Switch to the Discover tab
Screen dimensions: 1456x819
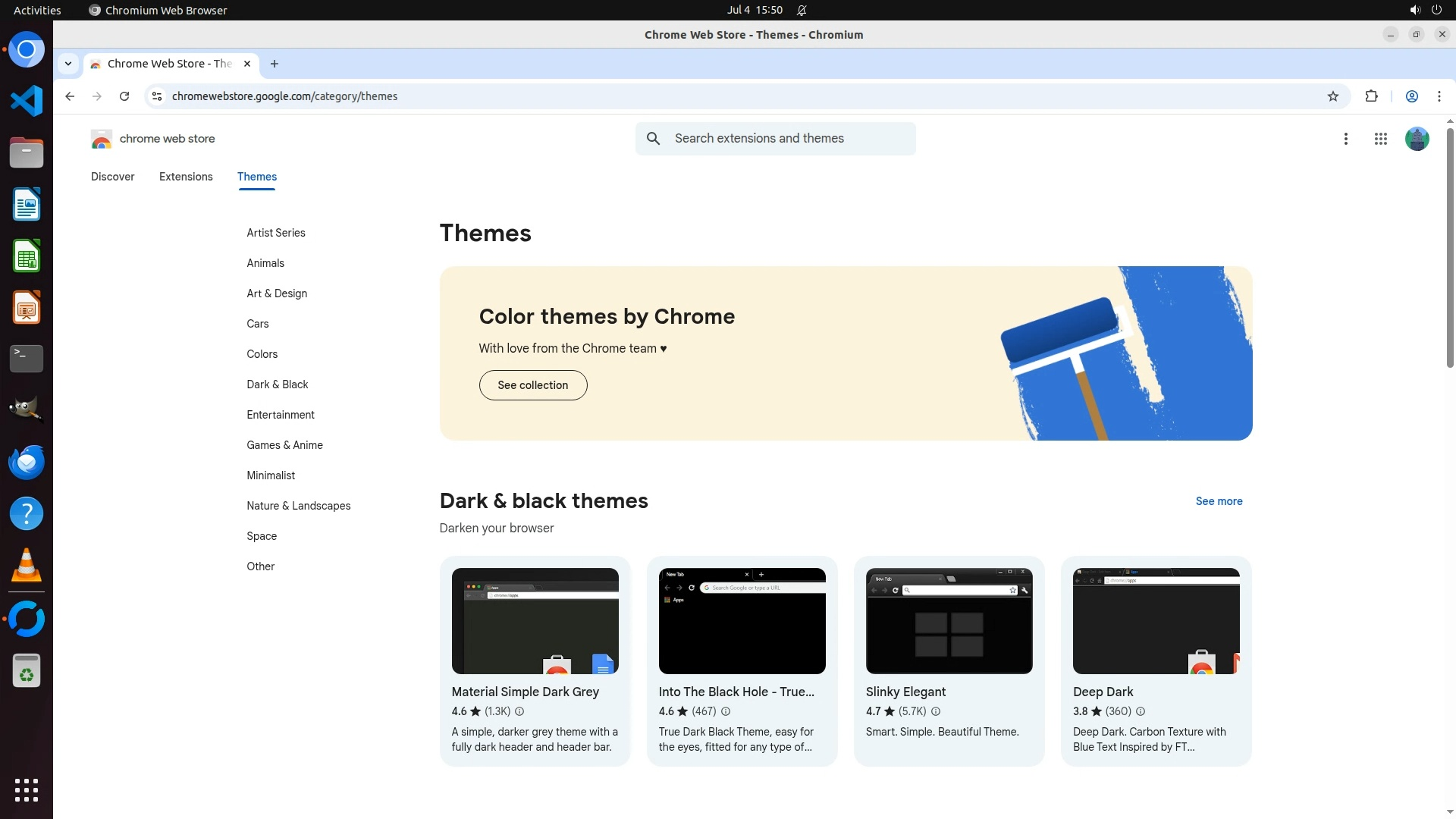tap(112, 177)
